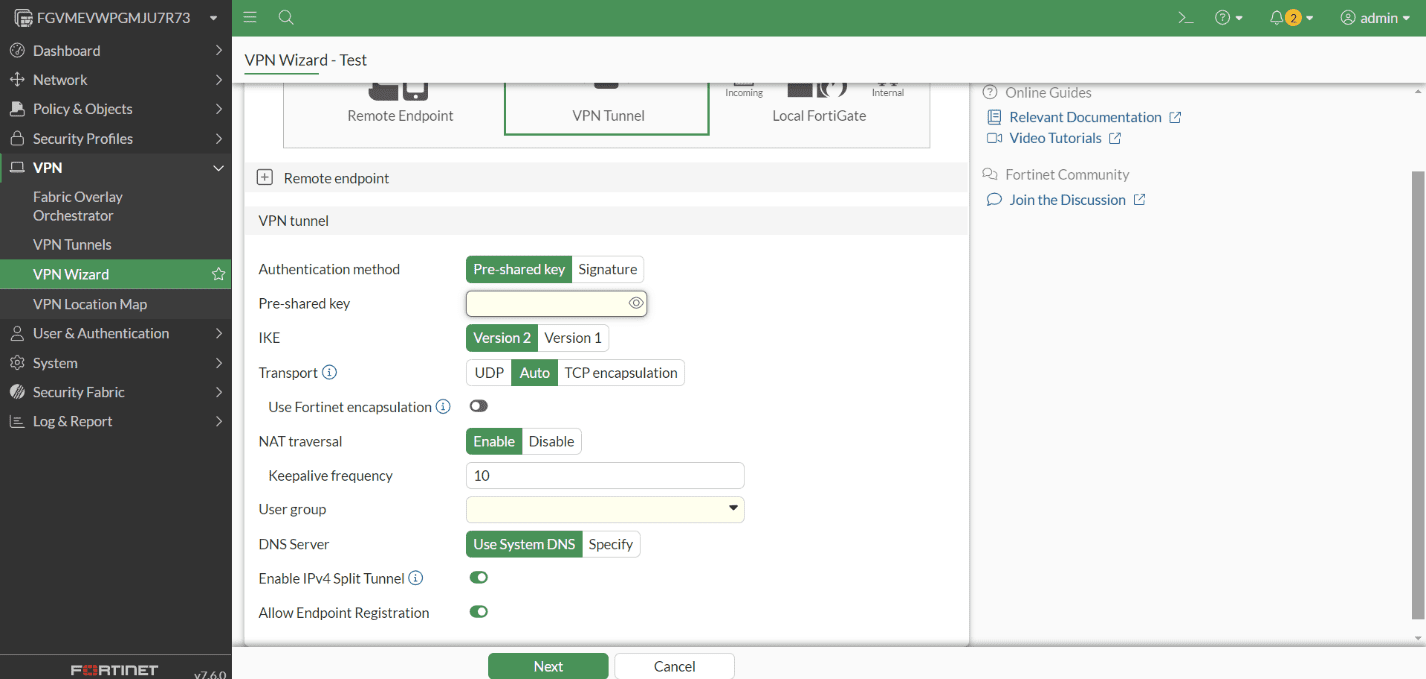Open Video Tutorials link
This screenshot has height=679, width=1426.
click(1055, 138)
